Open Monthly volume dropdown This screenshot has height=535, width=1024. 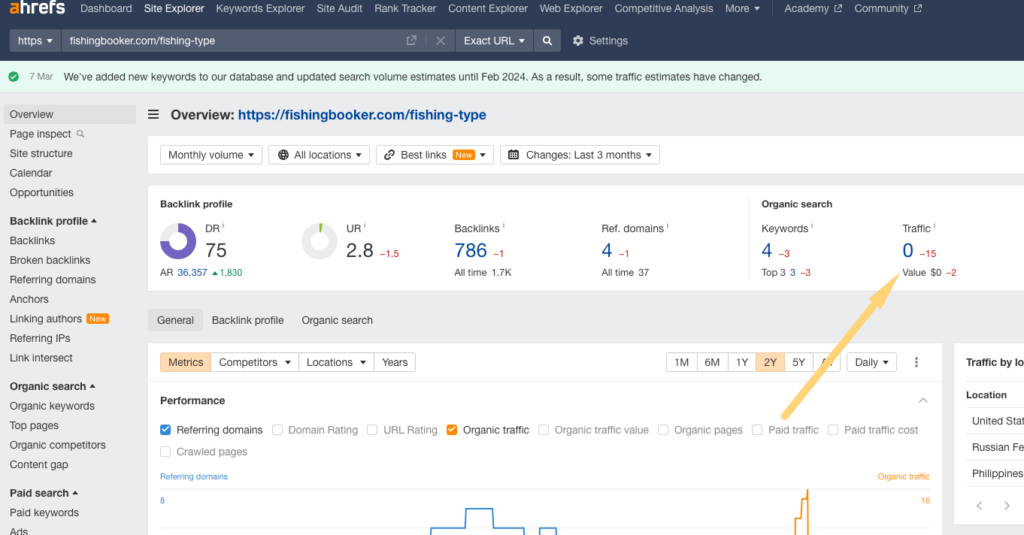coord(211,155)
